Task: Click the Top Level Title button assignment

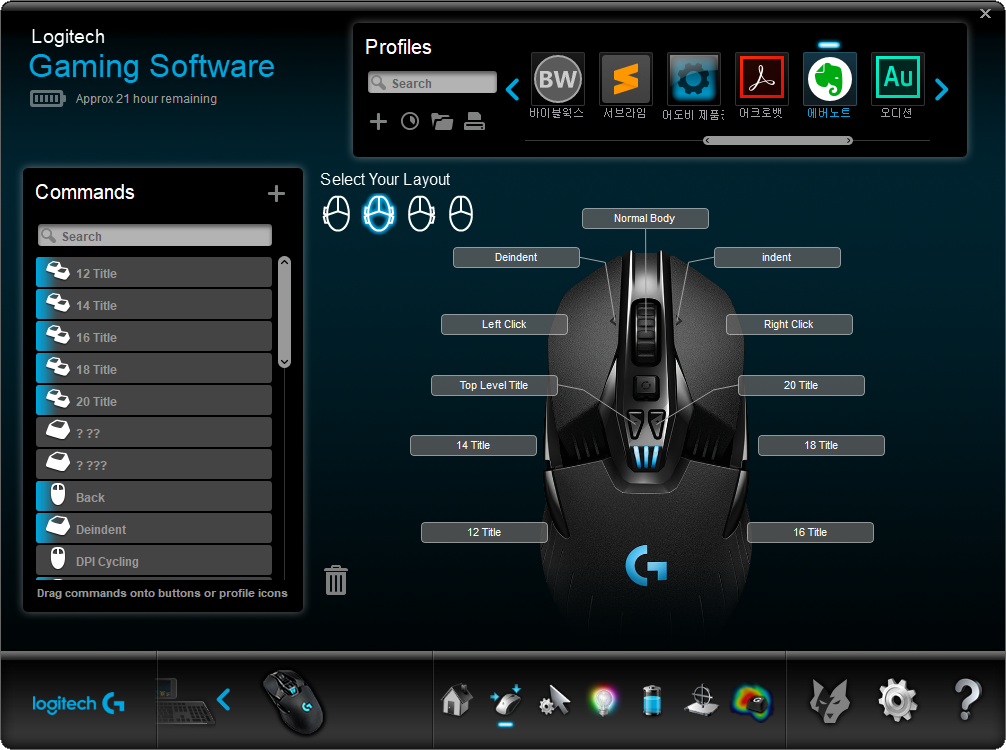Action: [x=494, y=385]
